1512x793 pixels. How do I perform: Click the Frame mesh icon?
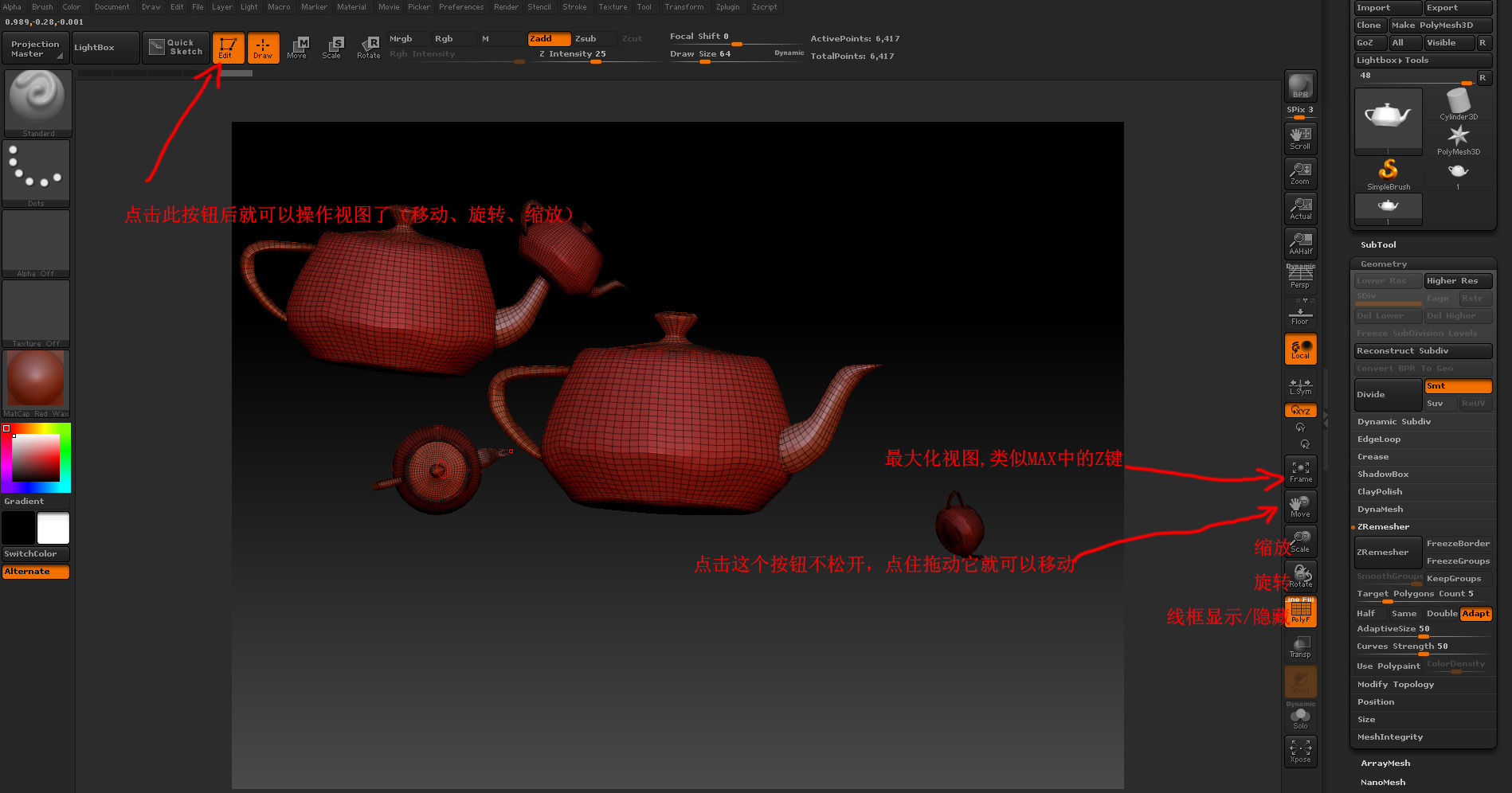[x=1300, y=471]
